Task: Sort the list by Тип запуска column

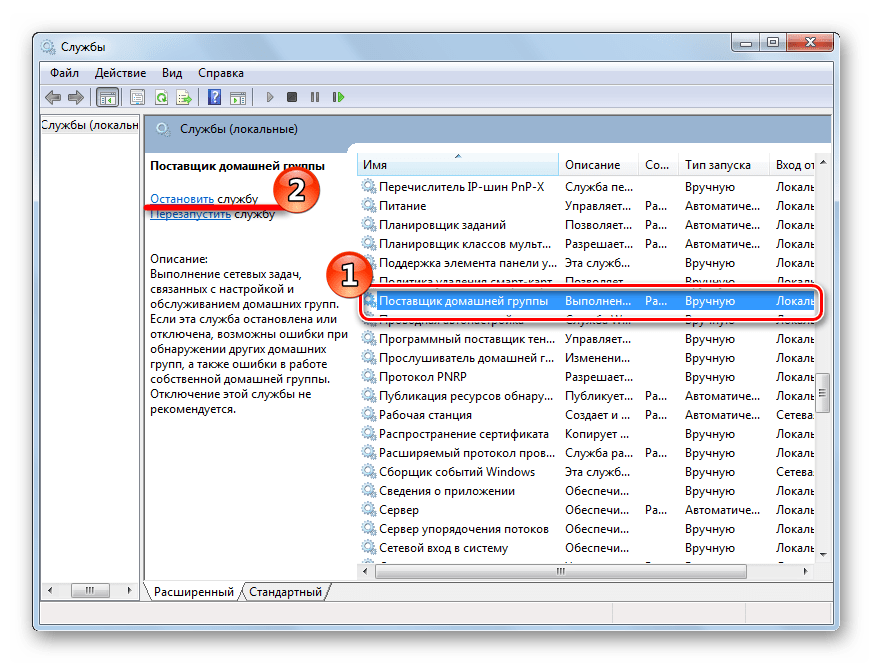Action: pos(717,165)
